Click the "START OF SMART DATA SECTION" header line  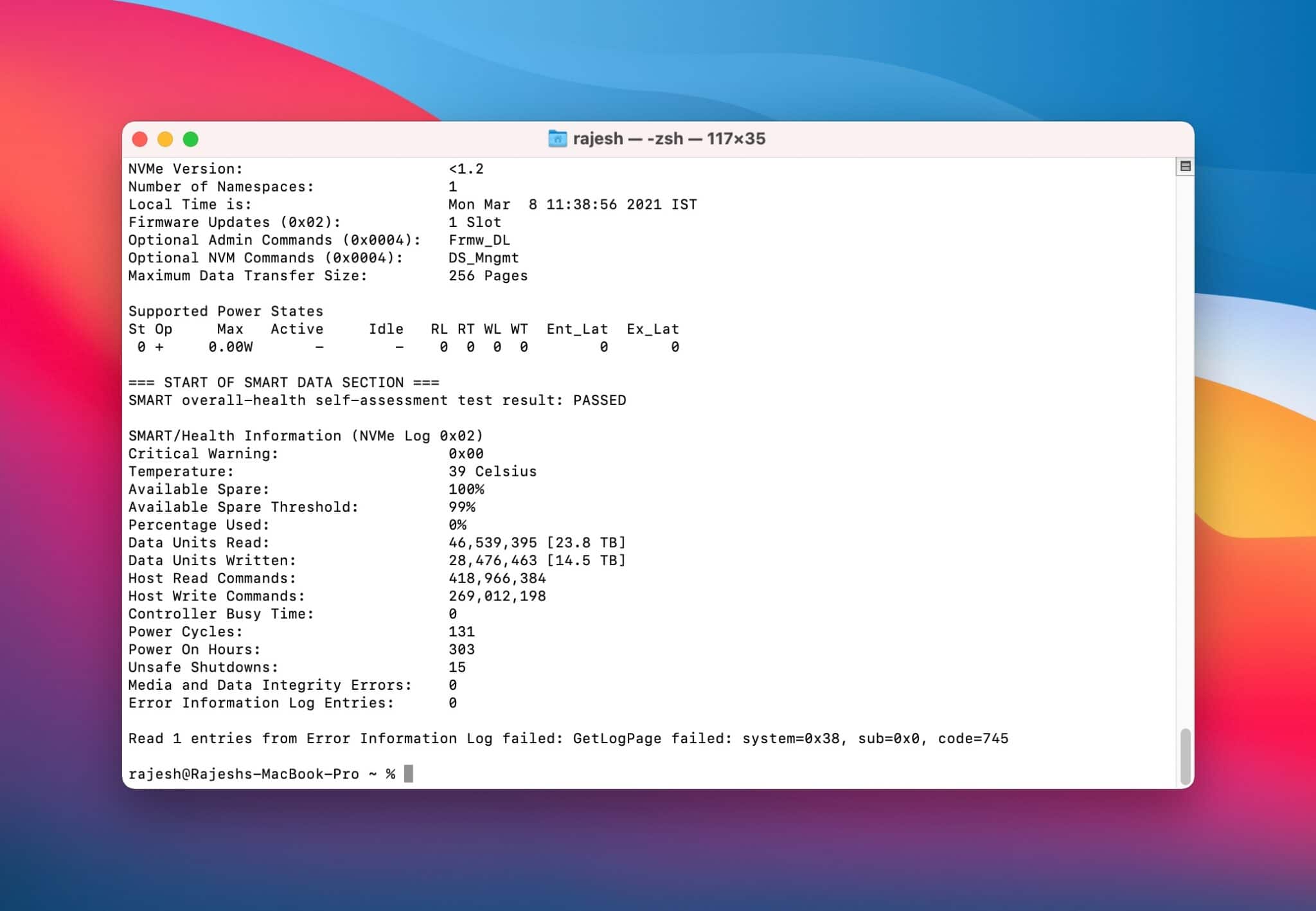pos(283,383)
